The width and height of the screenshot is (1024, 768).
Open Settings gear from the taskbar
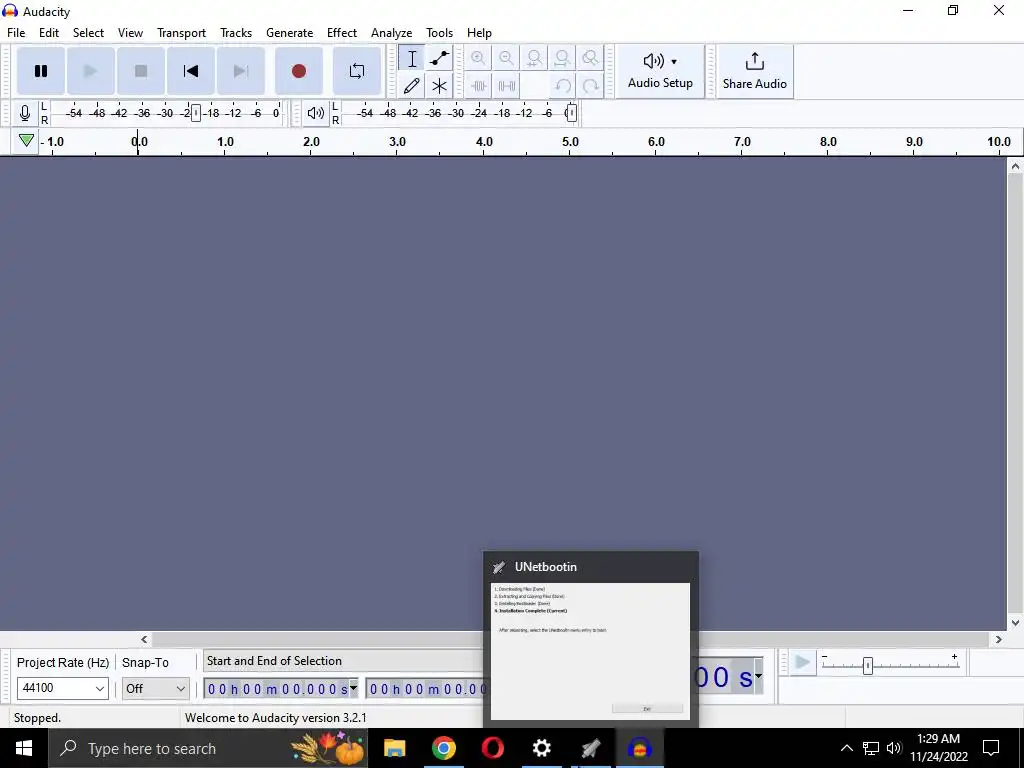541,748
